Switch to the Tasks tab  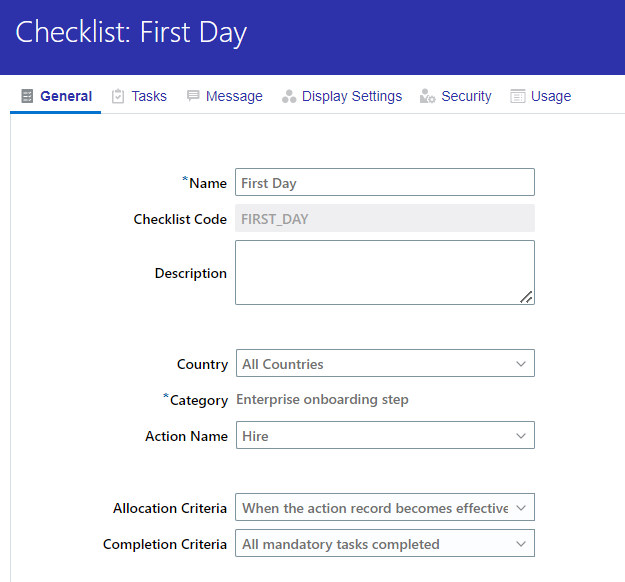point(149,96)
